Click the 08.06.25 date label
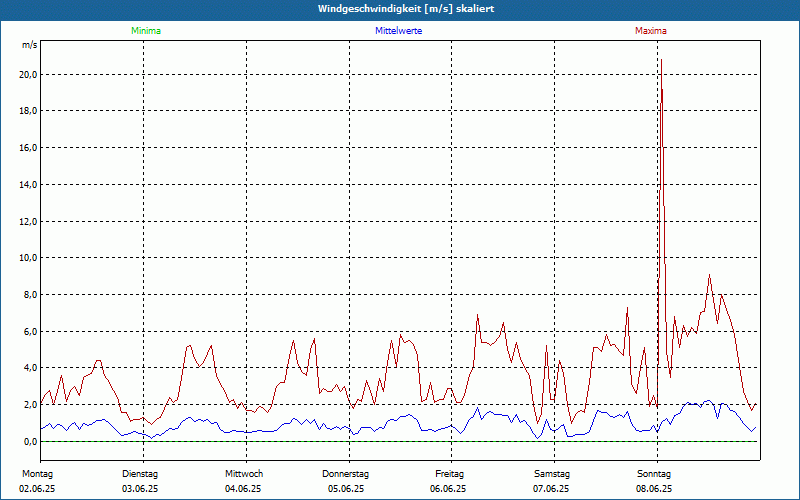Screen dimensions: 800x500 tap(654, 489)
